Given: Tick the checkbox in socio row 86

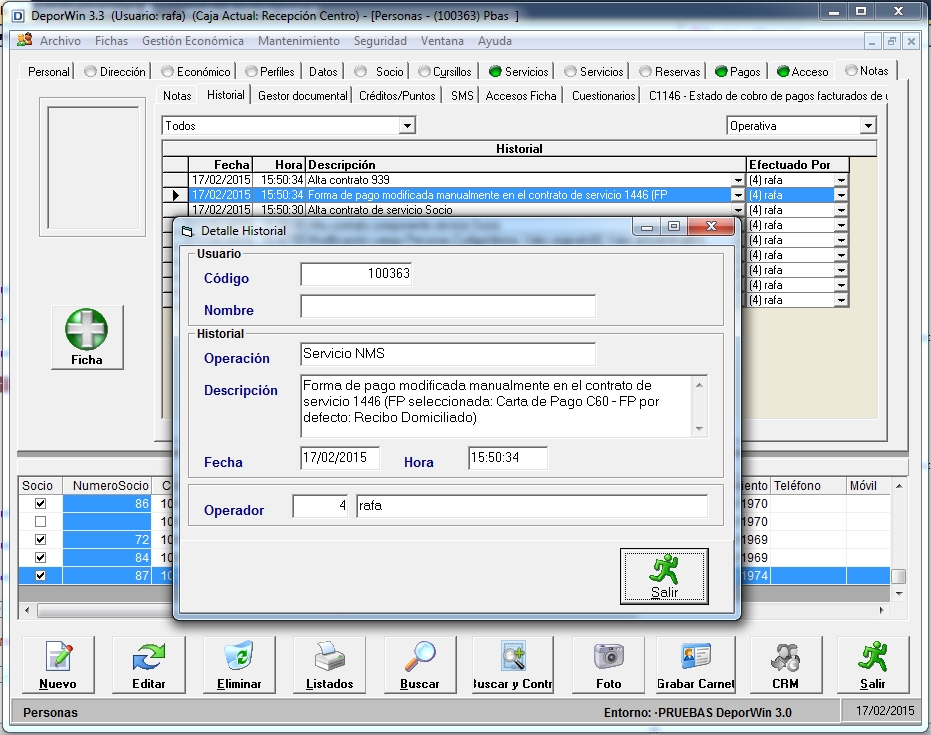Looking at the screenshot, I should coord(40,503).
